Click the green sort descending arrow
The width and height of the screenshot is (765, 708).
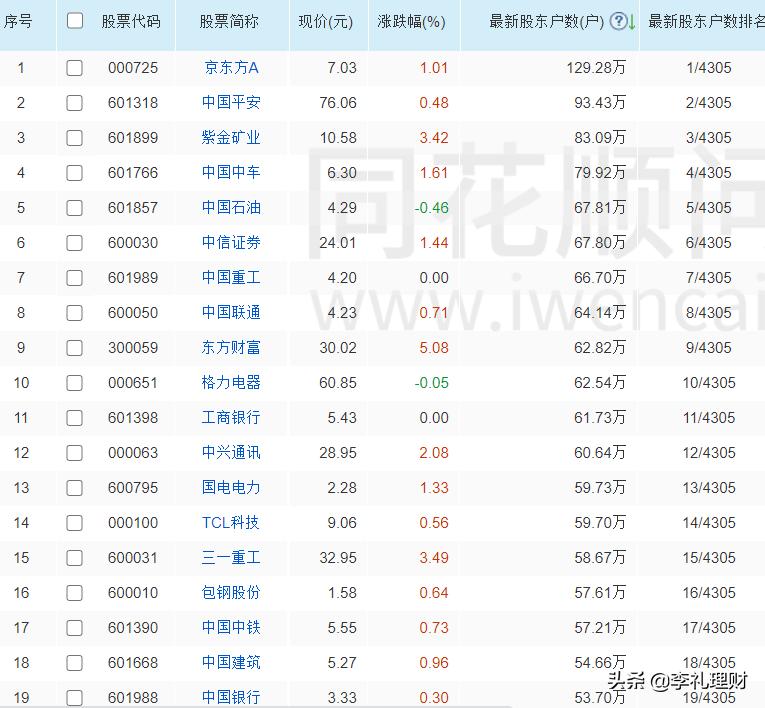(632, 21)
